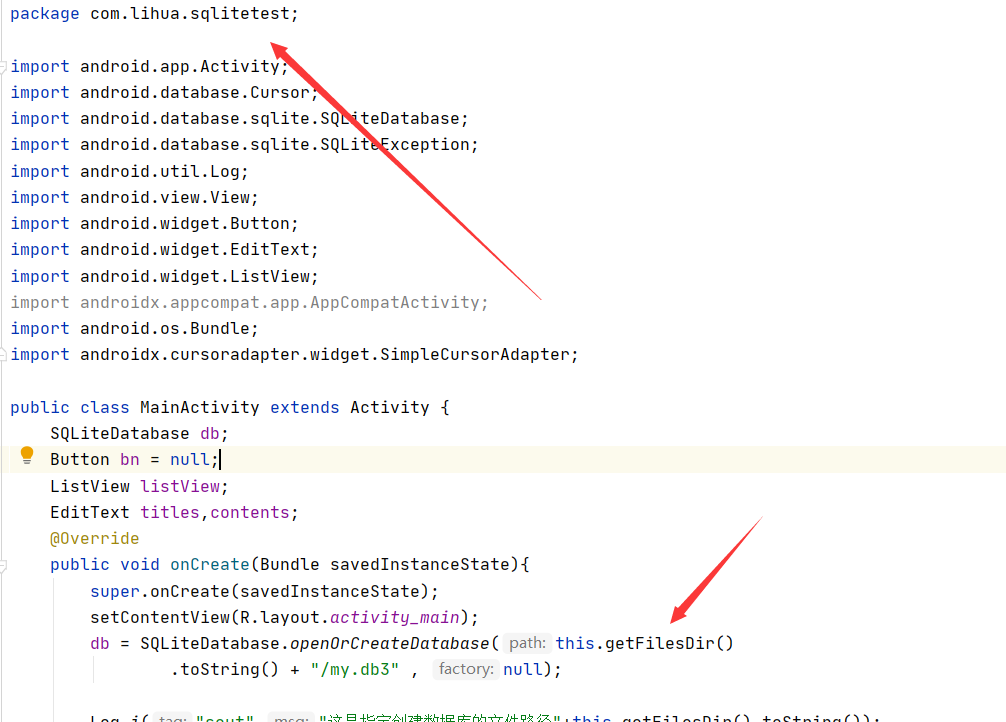Click the @Override annotation
Screen dimensions: 1006x722
click(95, 537)
